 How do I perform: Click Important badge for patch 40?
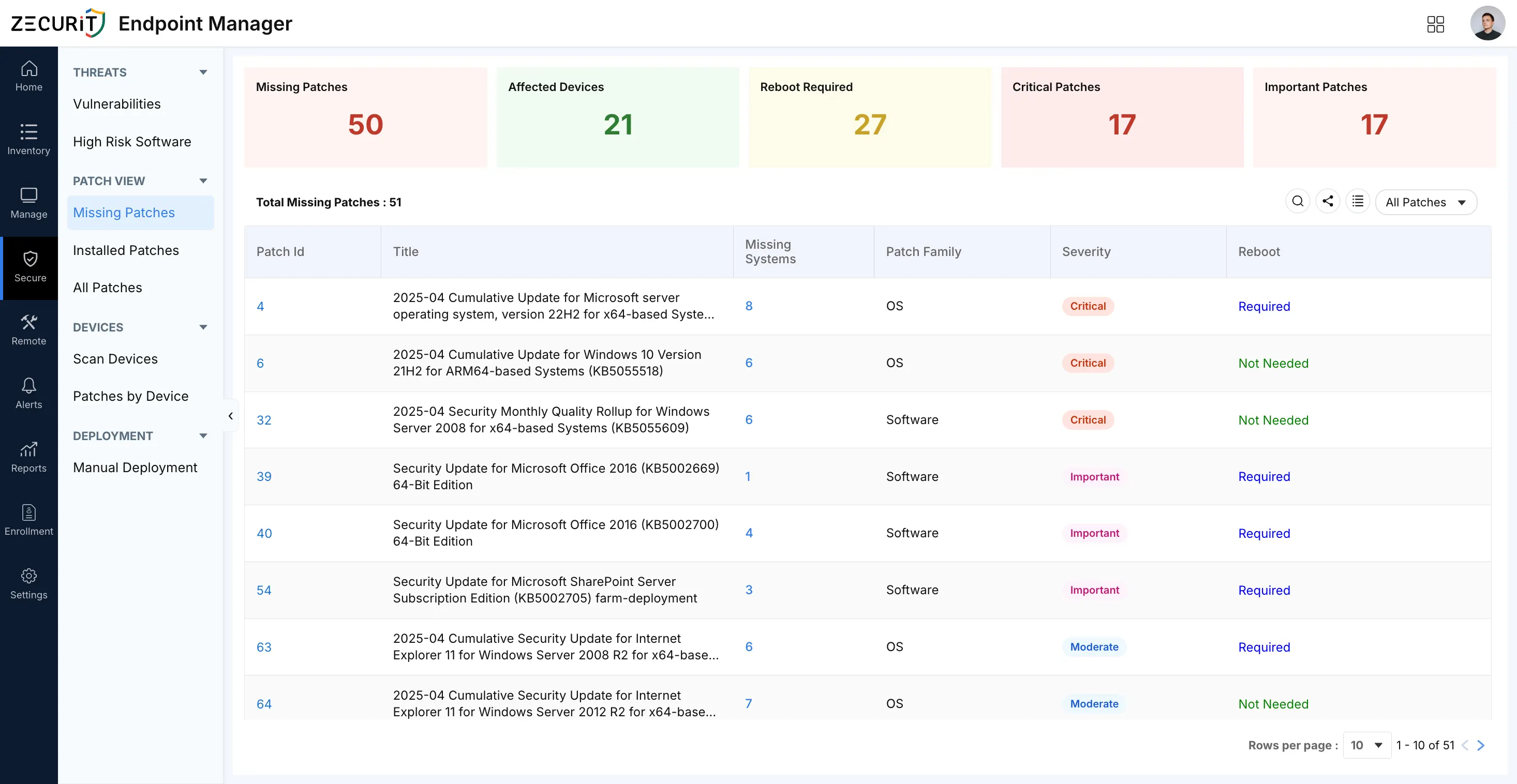(x=1094, y=533)
